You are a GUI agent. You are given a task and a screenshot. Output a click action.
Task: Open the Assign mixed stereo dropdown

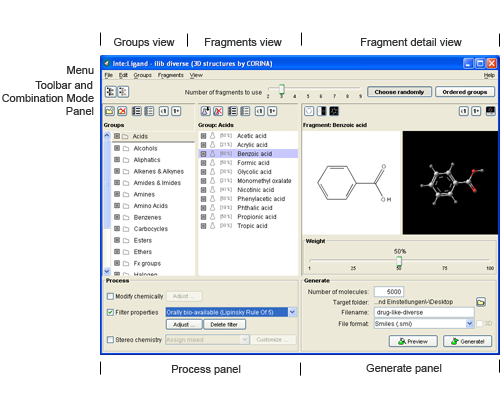245,340
